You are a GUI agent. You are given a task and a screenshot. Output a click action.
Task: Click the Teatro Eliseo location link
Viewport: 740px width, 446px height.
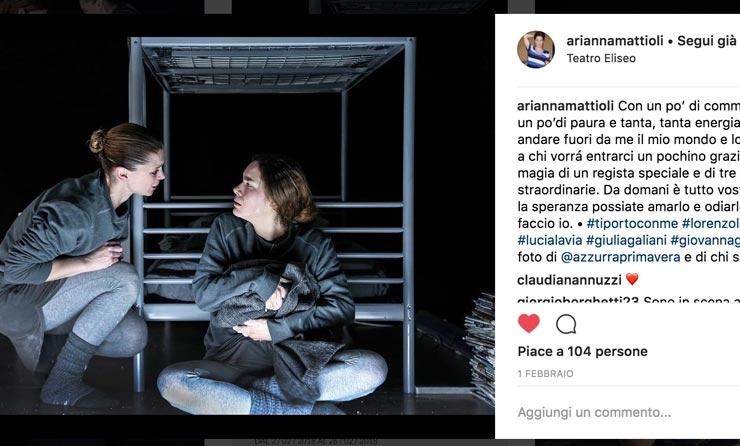click(601, 58)
